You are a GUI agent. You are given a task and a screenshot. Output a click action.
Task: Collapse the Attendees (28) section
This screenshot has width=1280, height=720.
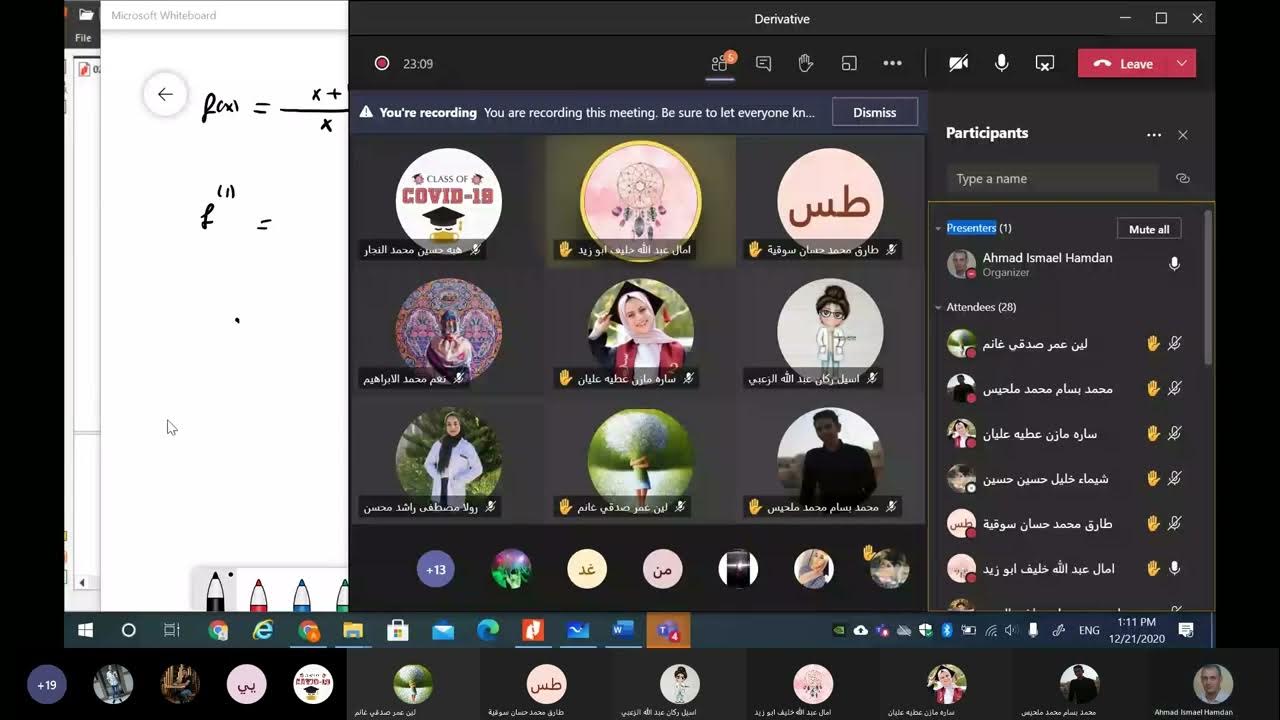click(x=938, y=307)
